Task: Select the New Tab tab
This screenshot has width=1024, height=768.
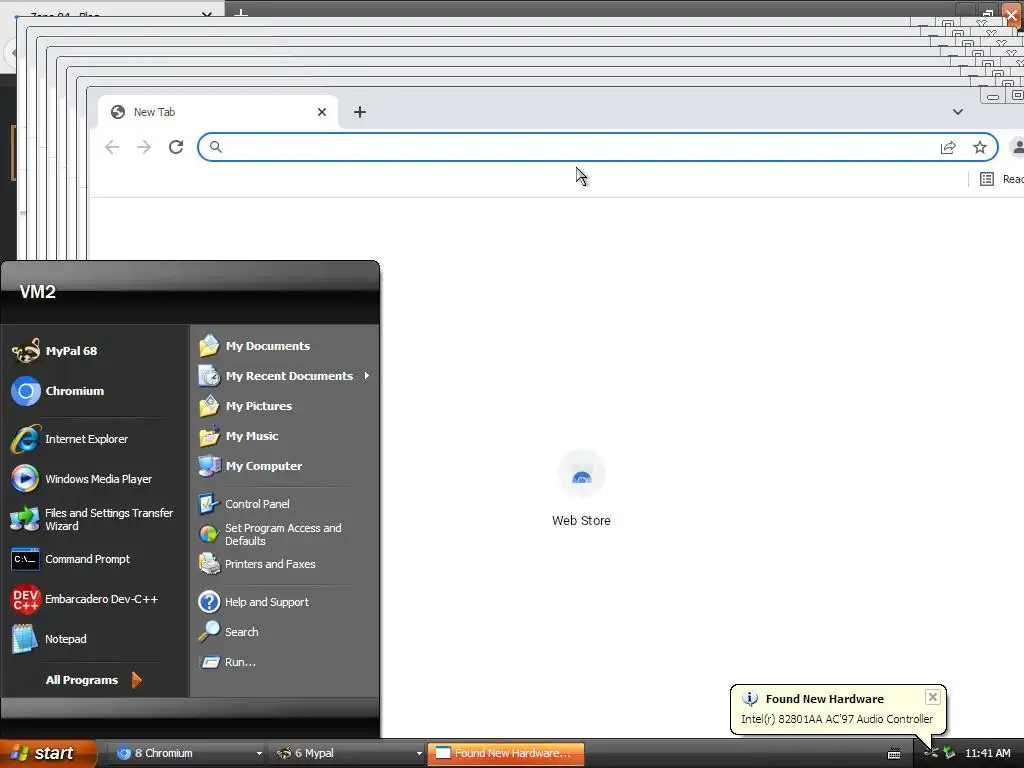Action: [217, 112]
